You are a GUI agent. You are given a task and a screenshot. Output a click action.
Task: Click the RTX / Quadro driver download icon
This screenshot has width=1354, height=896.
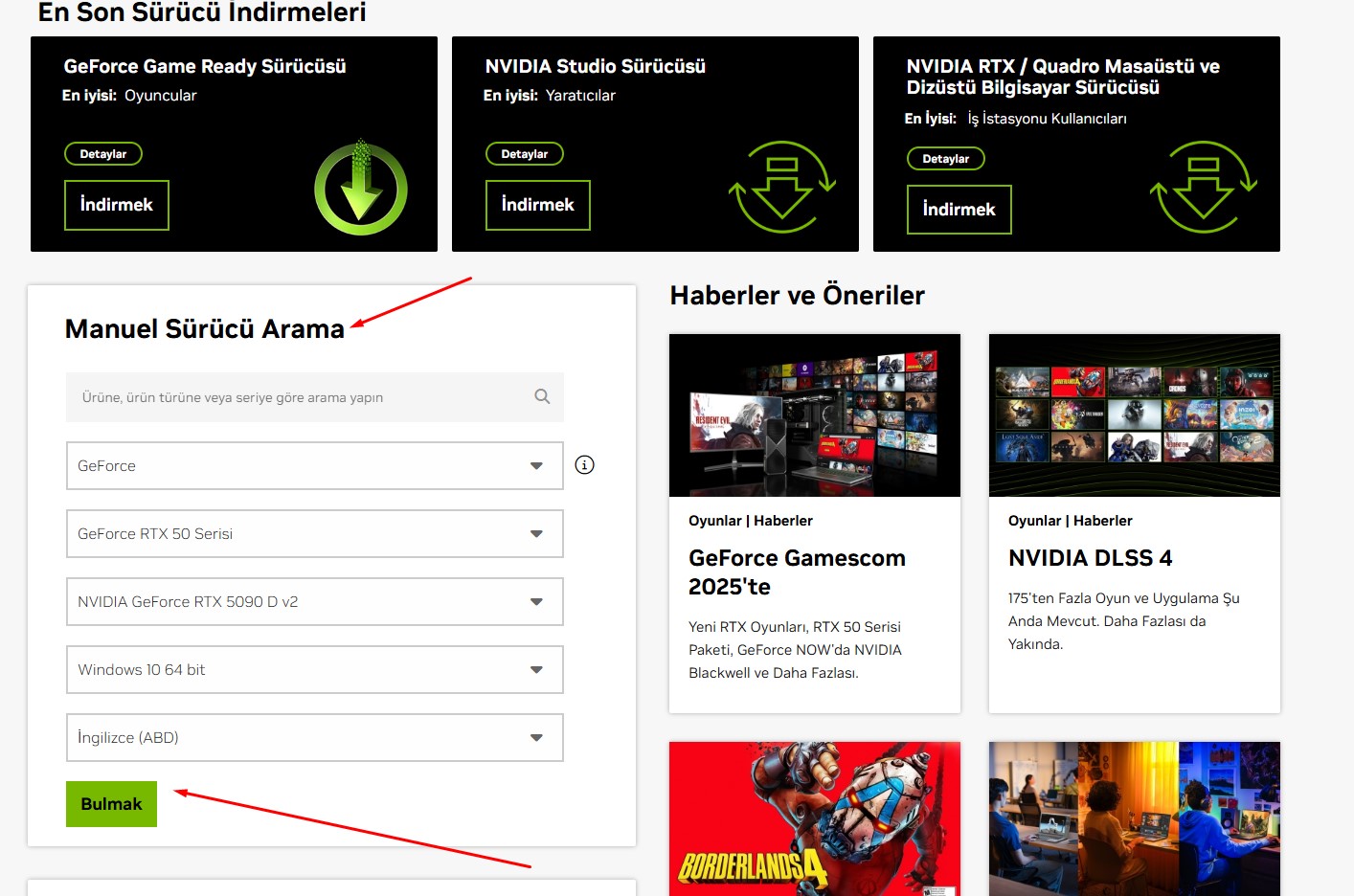pos(1203,188)
